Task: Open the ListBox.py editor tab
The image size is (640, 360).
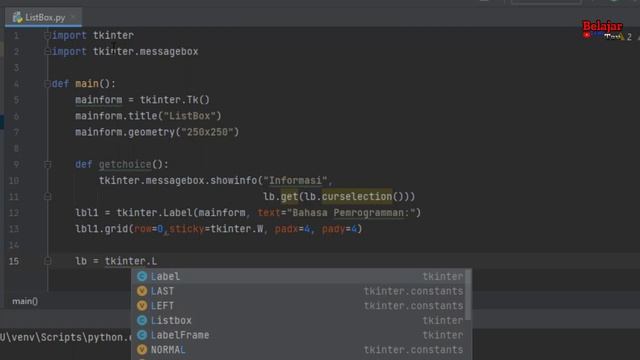Action: pos(43,18)
